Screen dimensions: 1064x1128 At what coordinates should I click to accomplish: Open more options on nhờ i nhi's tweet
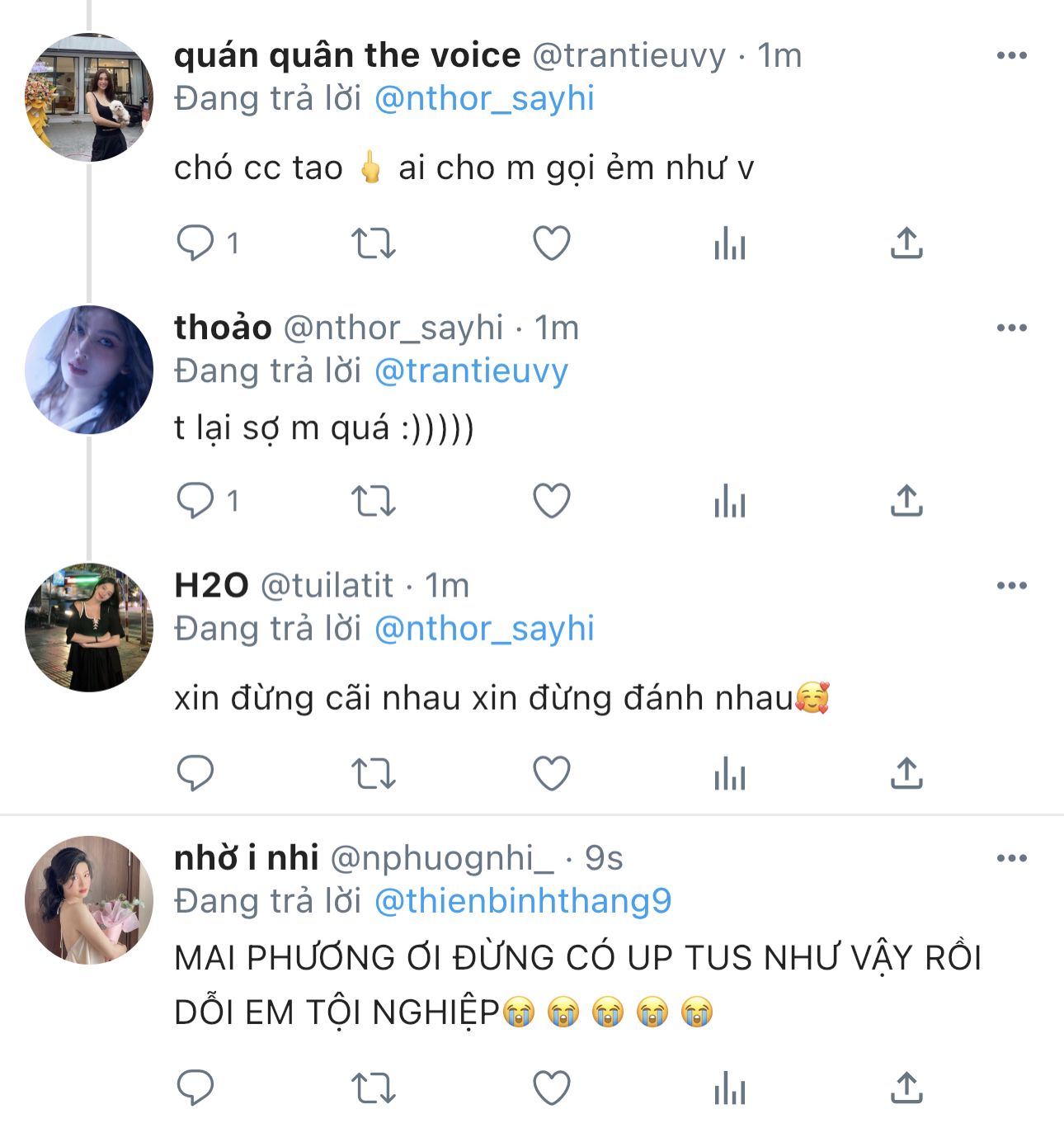1011,859
